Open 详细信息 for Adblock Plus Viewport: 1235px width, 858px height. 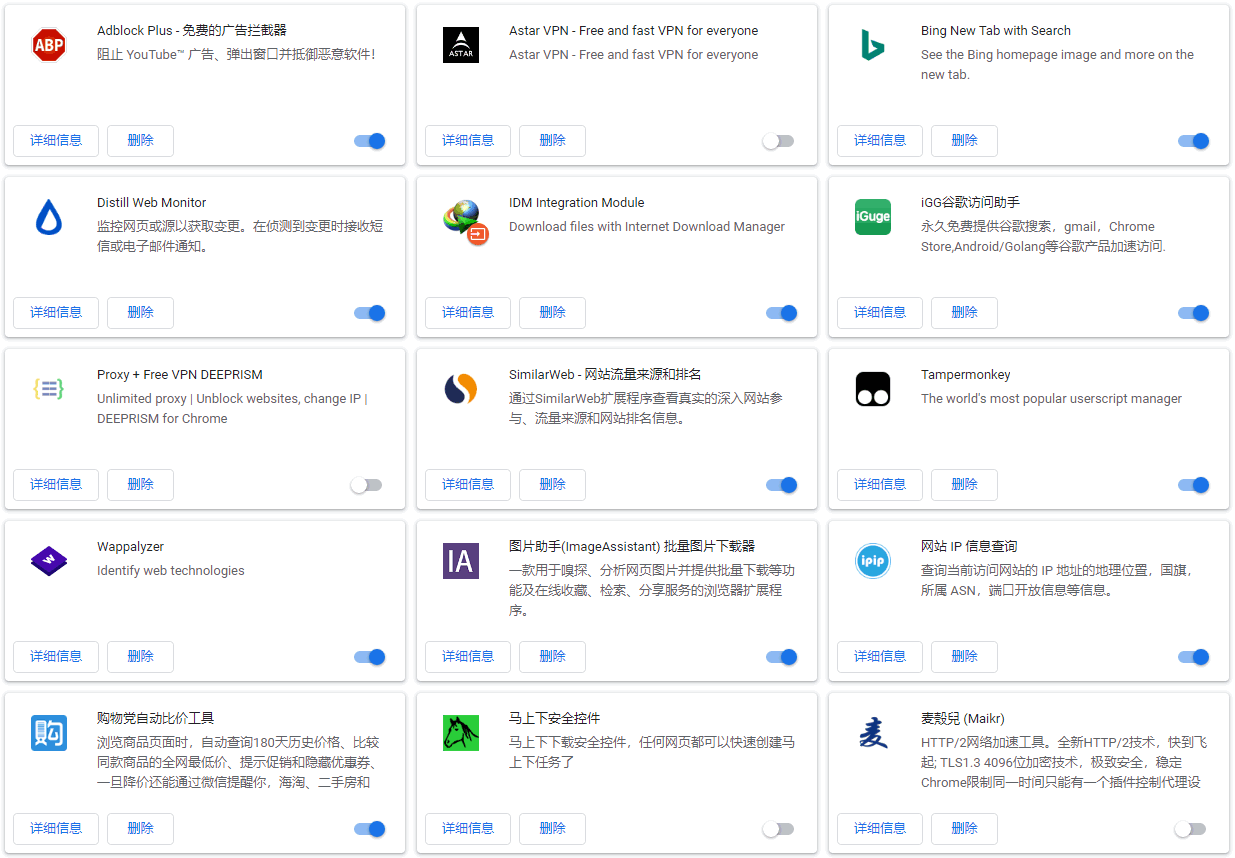[56, 141]
